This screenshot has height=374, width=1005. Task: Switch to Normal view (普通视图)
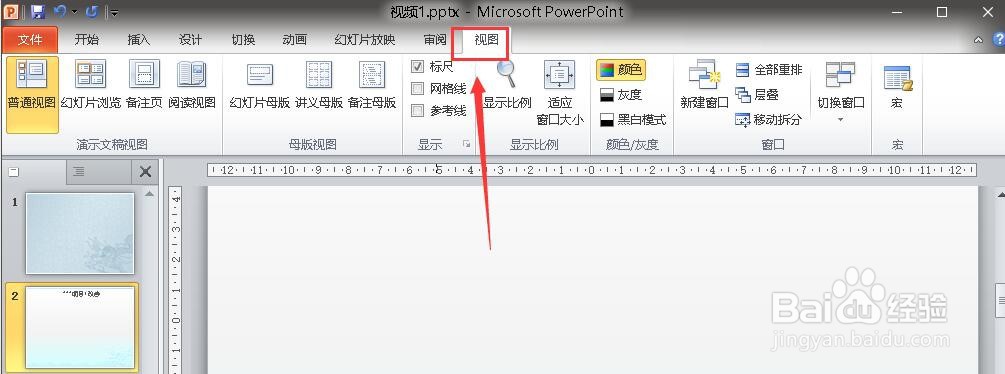[33, 94]
